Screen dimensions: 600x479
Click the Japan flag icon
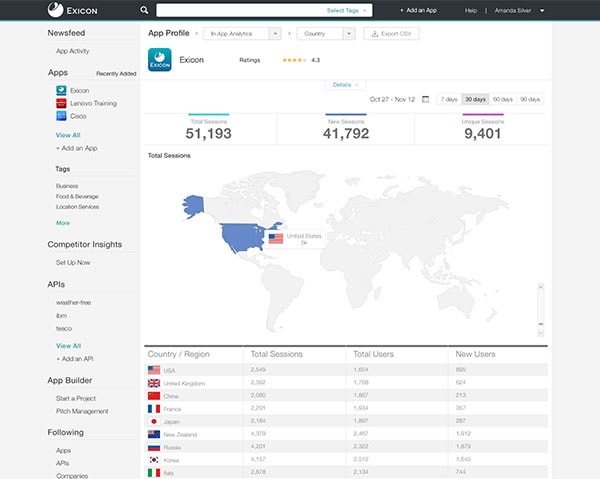coord(154,420)
